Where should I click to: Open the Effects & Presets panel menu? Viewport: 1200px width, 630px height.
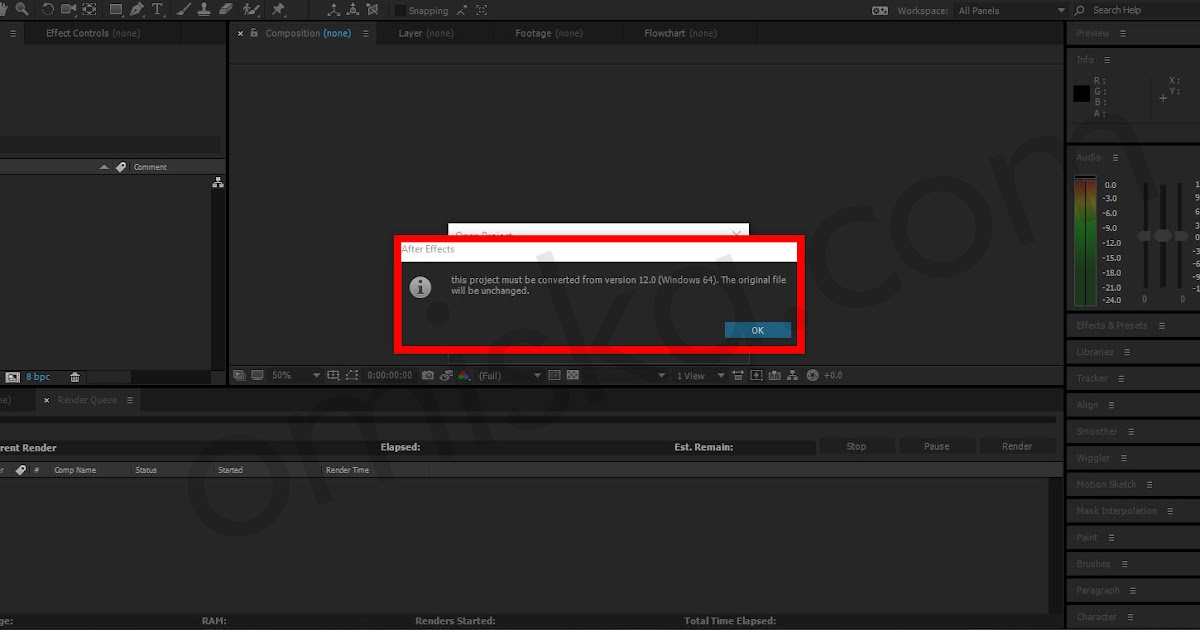(x=1161, y=325)
